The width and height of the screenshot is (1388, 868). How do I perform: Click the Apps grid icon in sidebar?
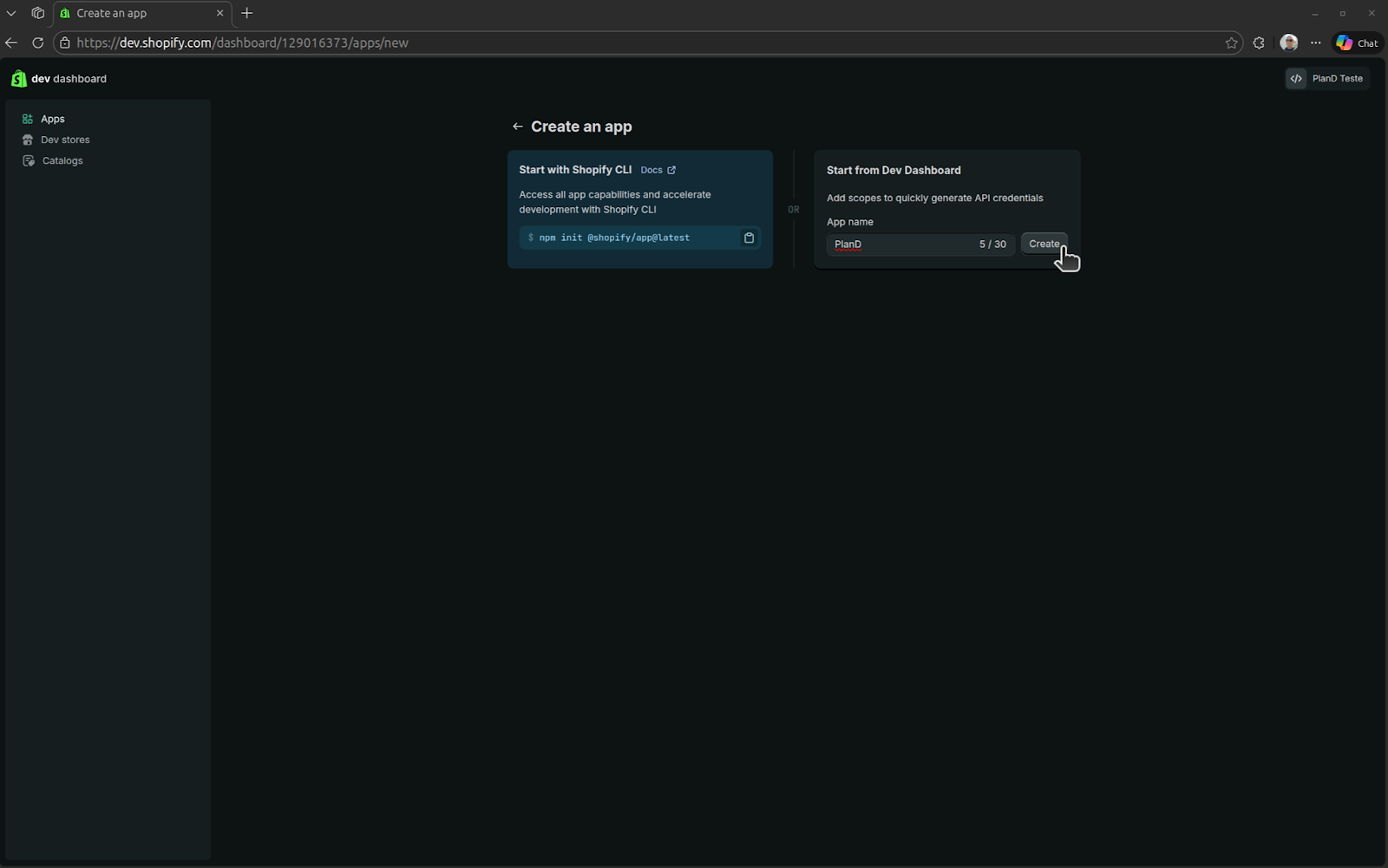[x=28, y=119]
